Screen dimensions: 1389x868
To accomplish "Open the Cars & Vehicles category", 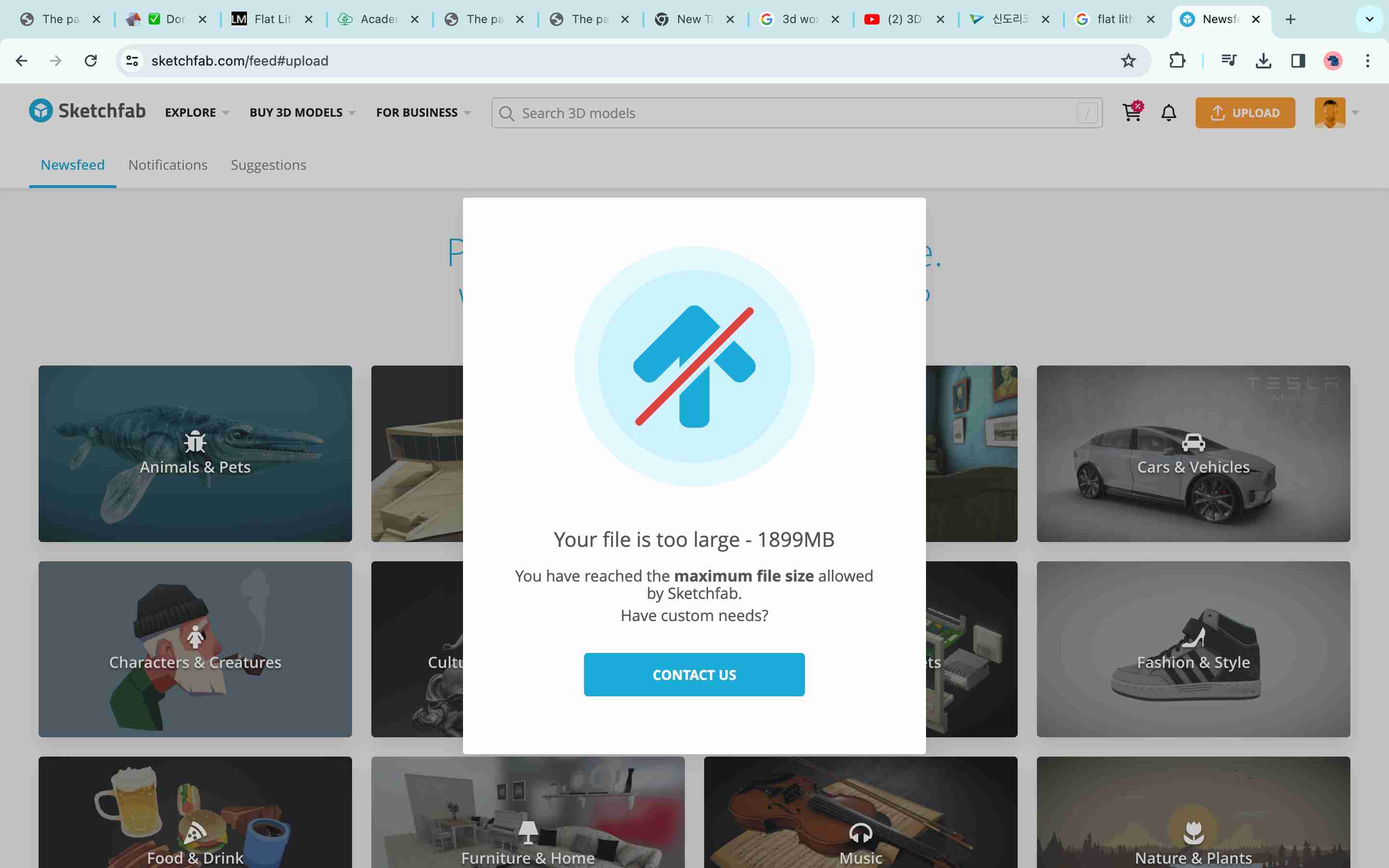I will [x=1193, y=453].
